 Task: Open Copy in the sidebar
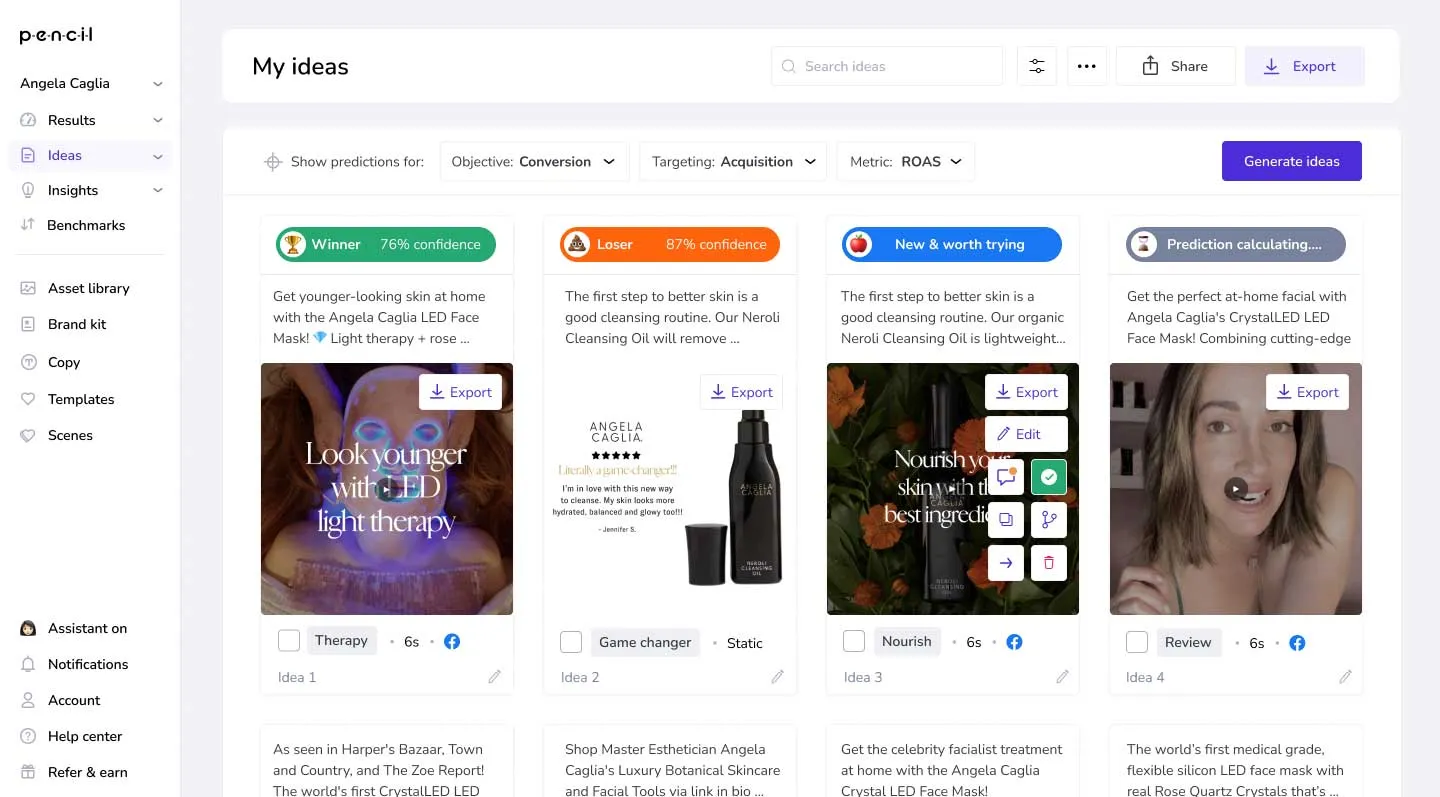click(x=64, y=362)
